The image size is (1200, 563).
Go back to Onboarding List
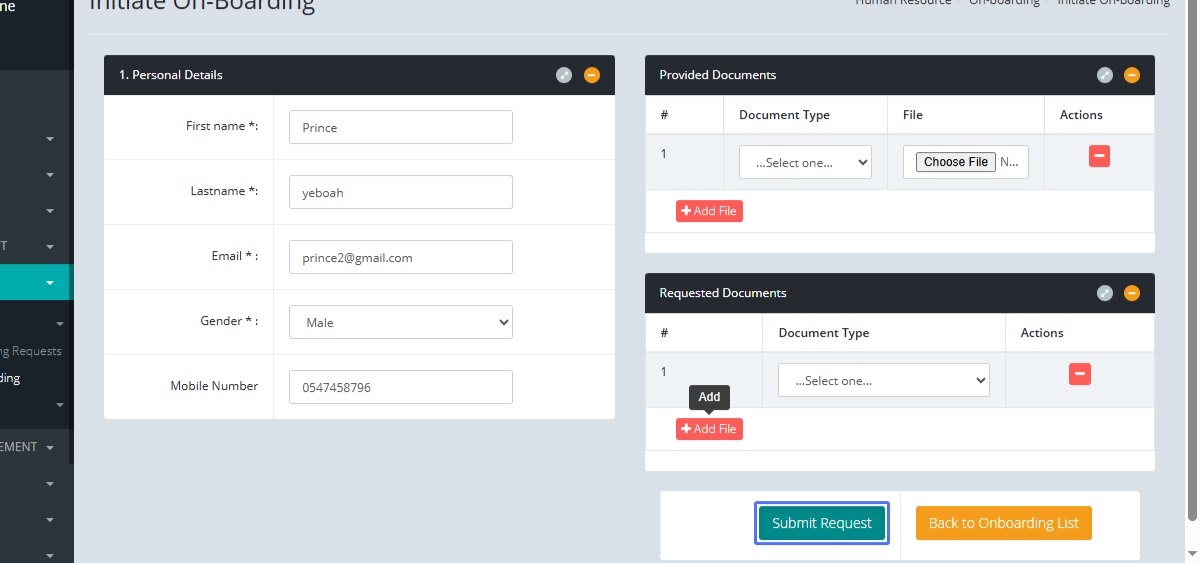point(1003,523)
